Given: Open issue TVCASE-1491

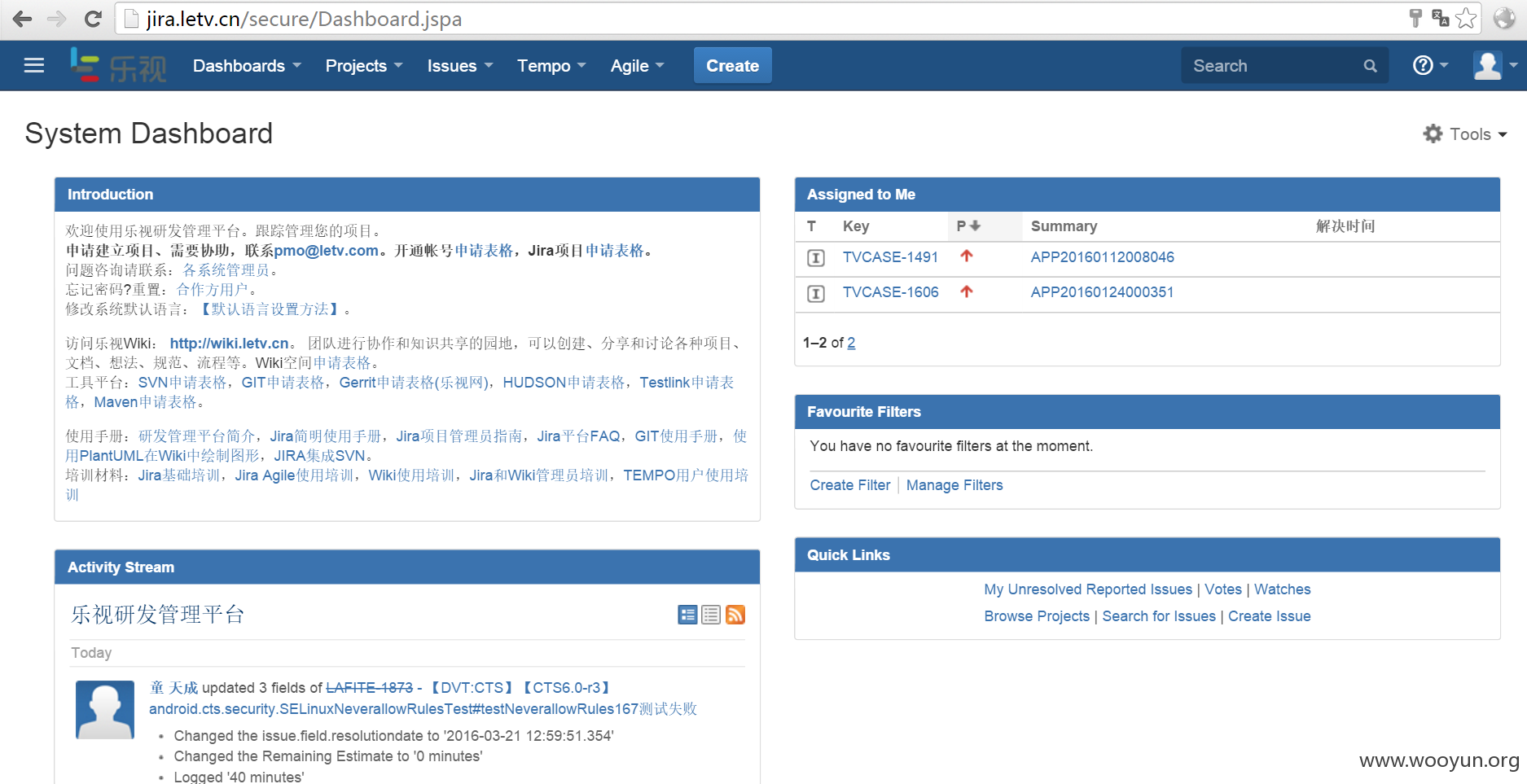Looking at the screenshot, I should 890,257.
